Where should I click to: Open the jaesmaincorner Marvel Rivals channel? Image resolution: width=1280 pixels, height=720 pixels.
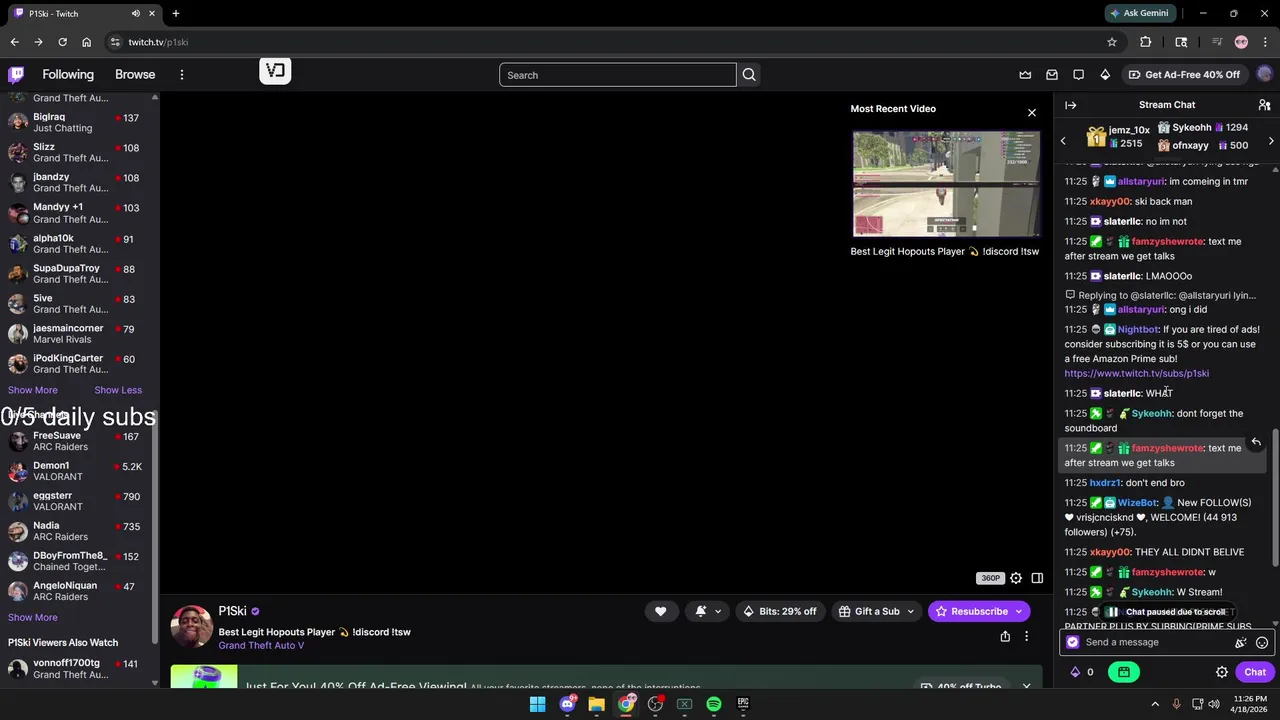click(78, 334)
